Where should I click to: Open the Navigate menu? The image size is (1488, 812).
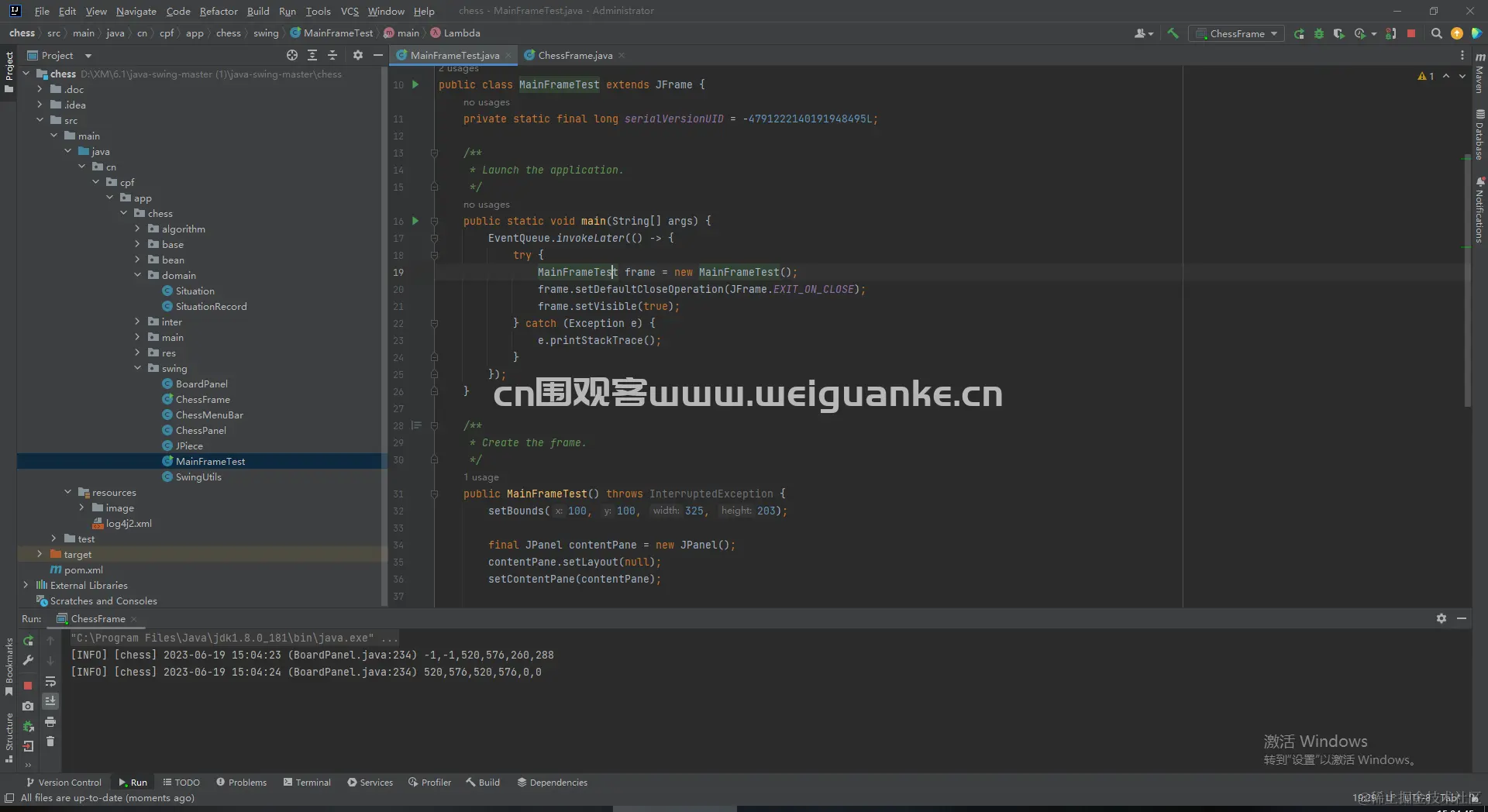pyautogui.click(x=136, y=11)
